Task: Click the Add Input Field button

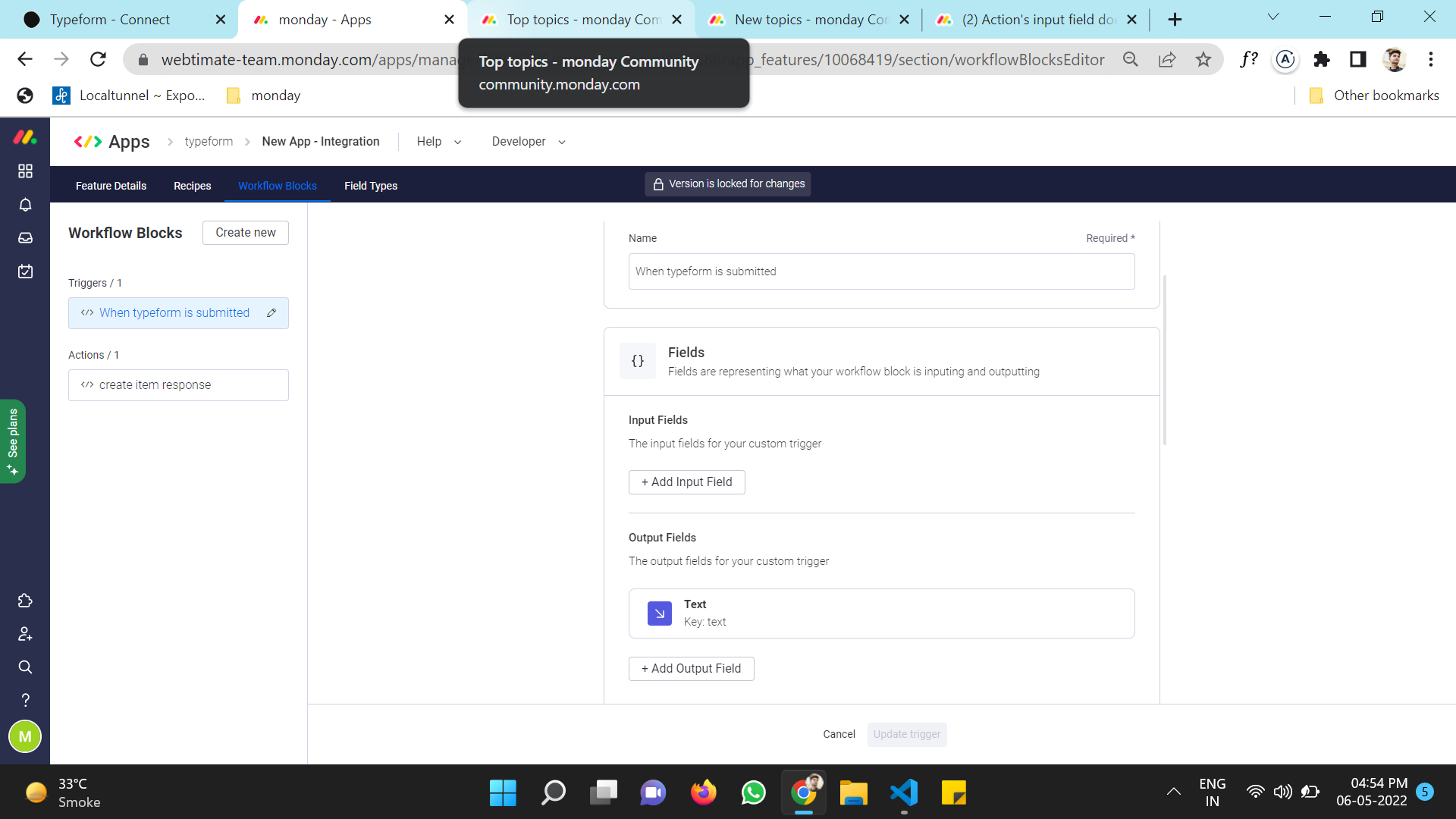Action: click(x=686, y=482)
